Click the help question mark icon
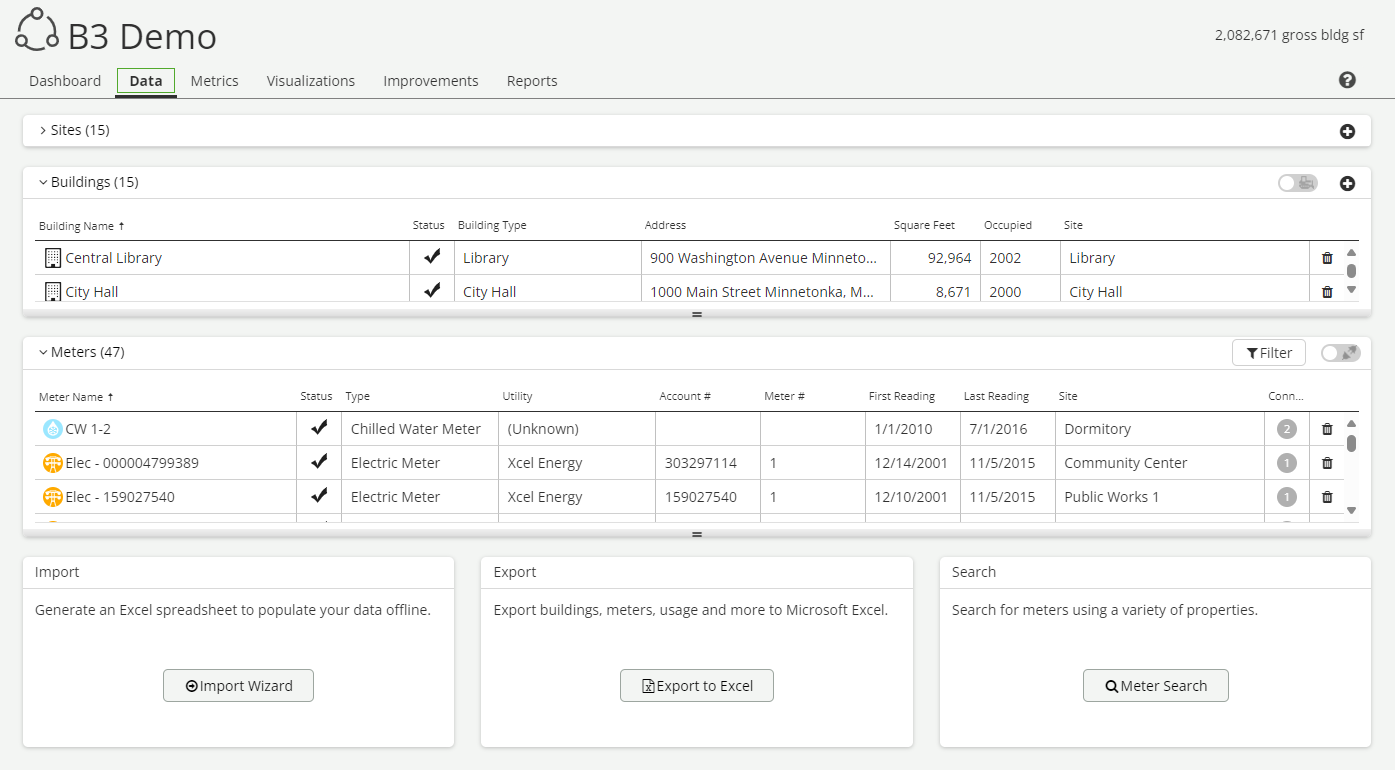The image size is (1395, 770). (x=1347, y=80)
